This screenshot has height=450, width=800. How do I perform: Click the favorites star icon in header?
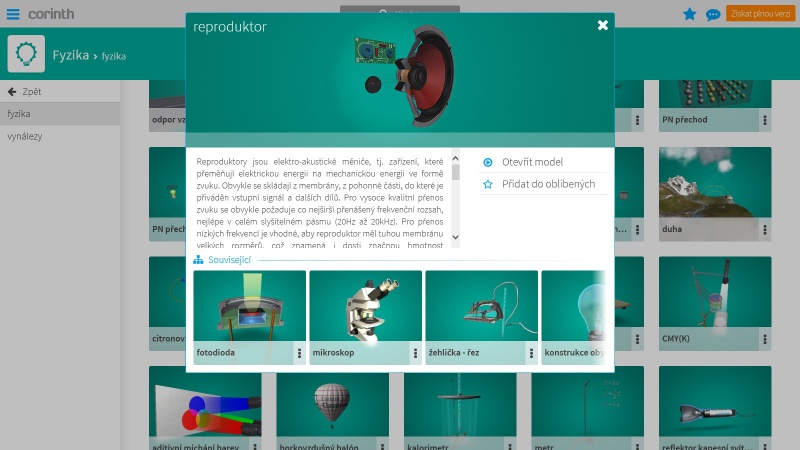coord(689,14)
